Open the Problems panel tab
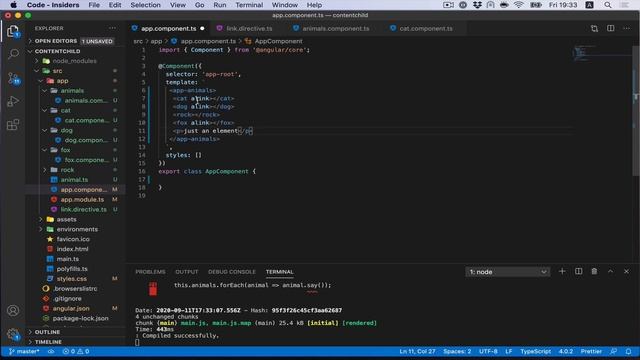Viewport: 640px width, 360px height. [x=150, y=272]
